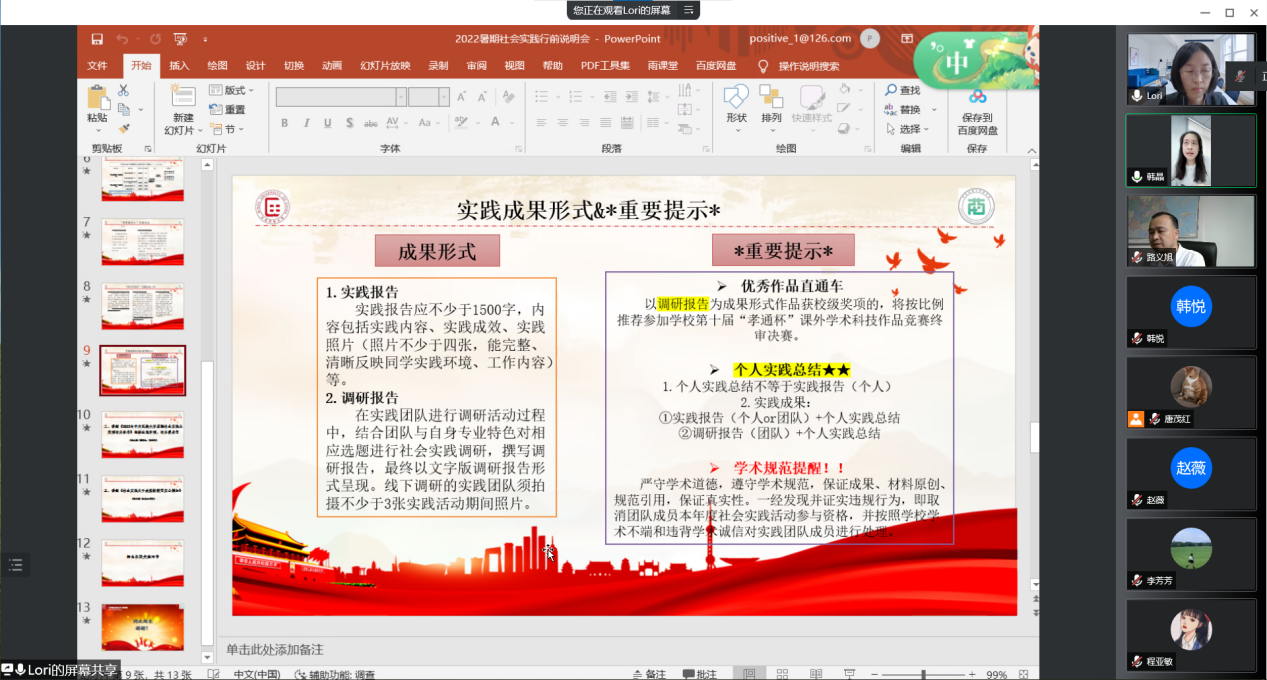This screenshot has height=680, width=1267.
Task: Expand the Select dropdown in editing group
Action: (910, 129)
